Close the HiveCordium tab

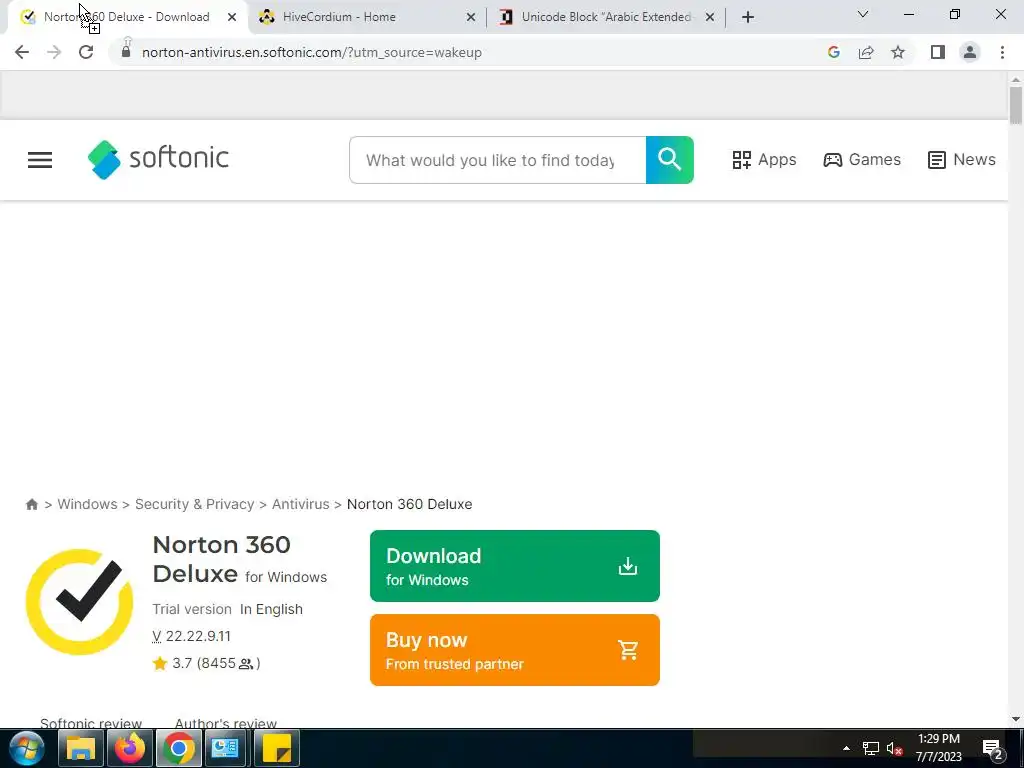(471, 17)
